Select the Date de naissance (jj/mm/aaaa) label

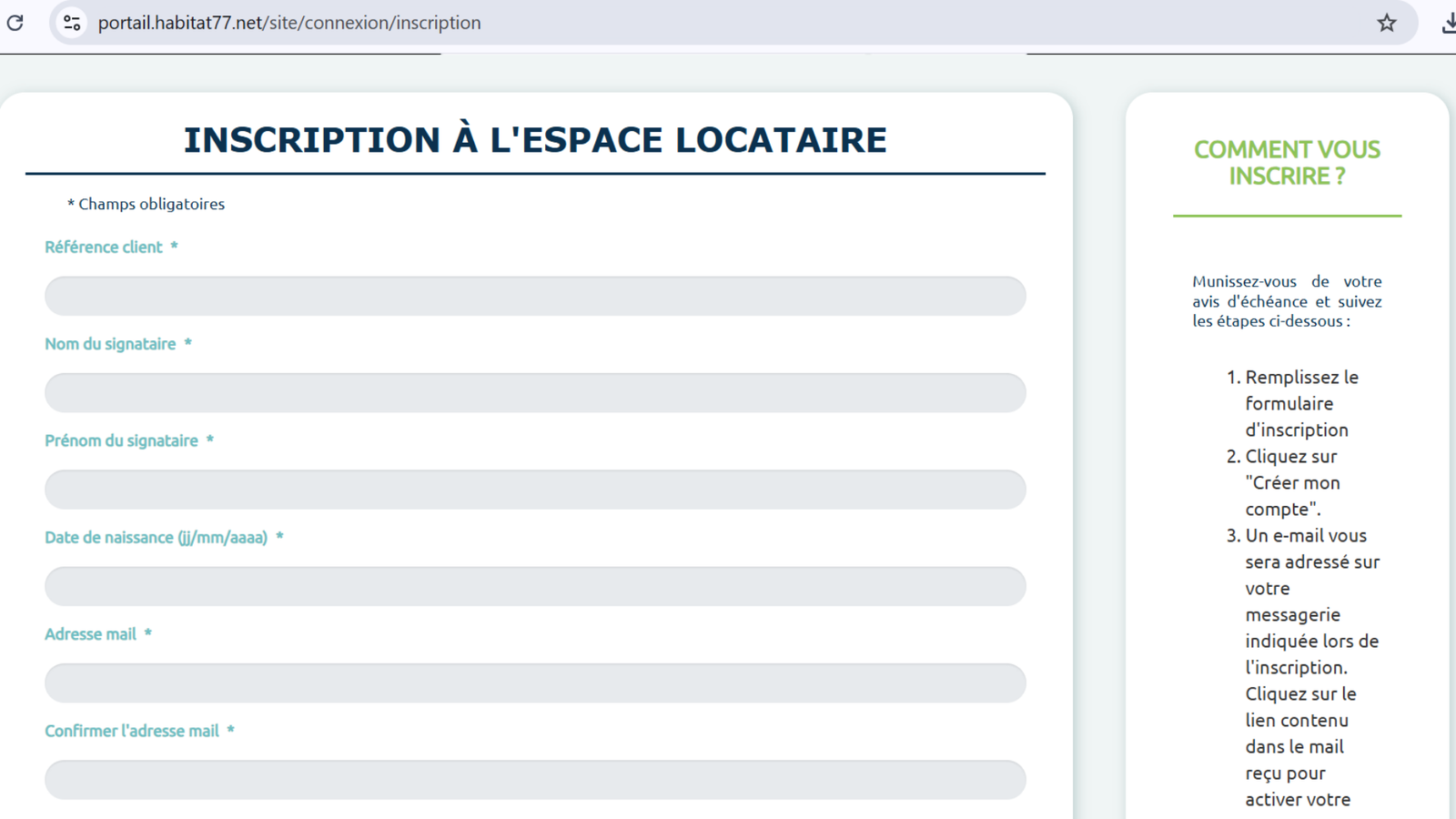coord(164,538)
